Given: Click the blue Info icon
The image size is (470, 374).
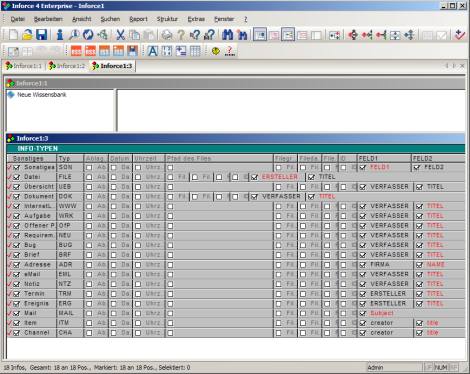Looking at the screenshot, I should click(60, 35).
